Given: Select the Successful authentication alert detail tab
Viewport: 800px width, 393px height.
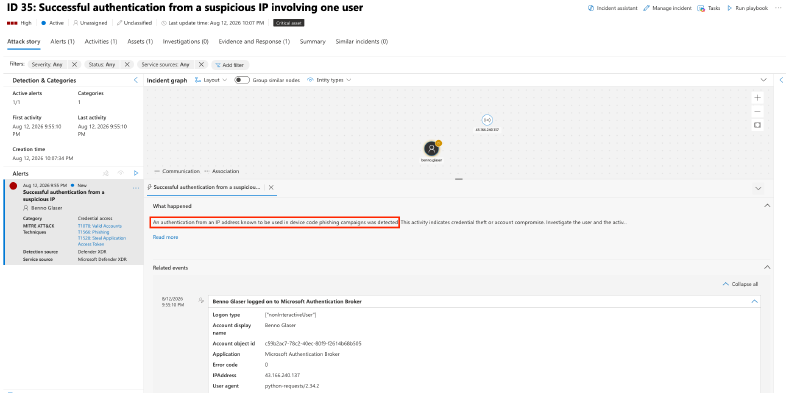Looking at the screenshot, I should pyautogui.click(x=207, y=187).
